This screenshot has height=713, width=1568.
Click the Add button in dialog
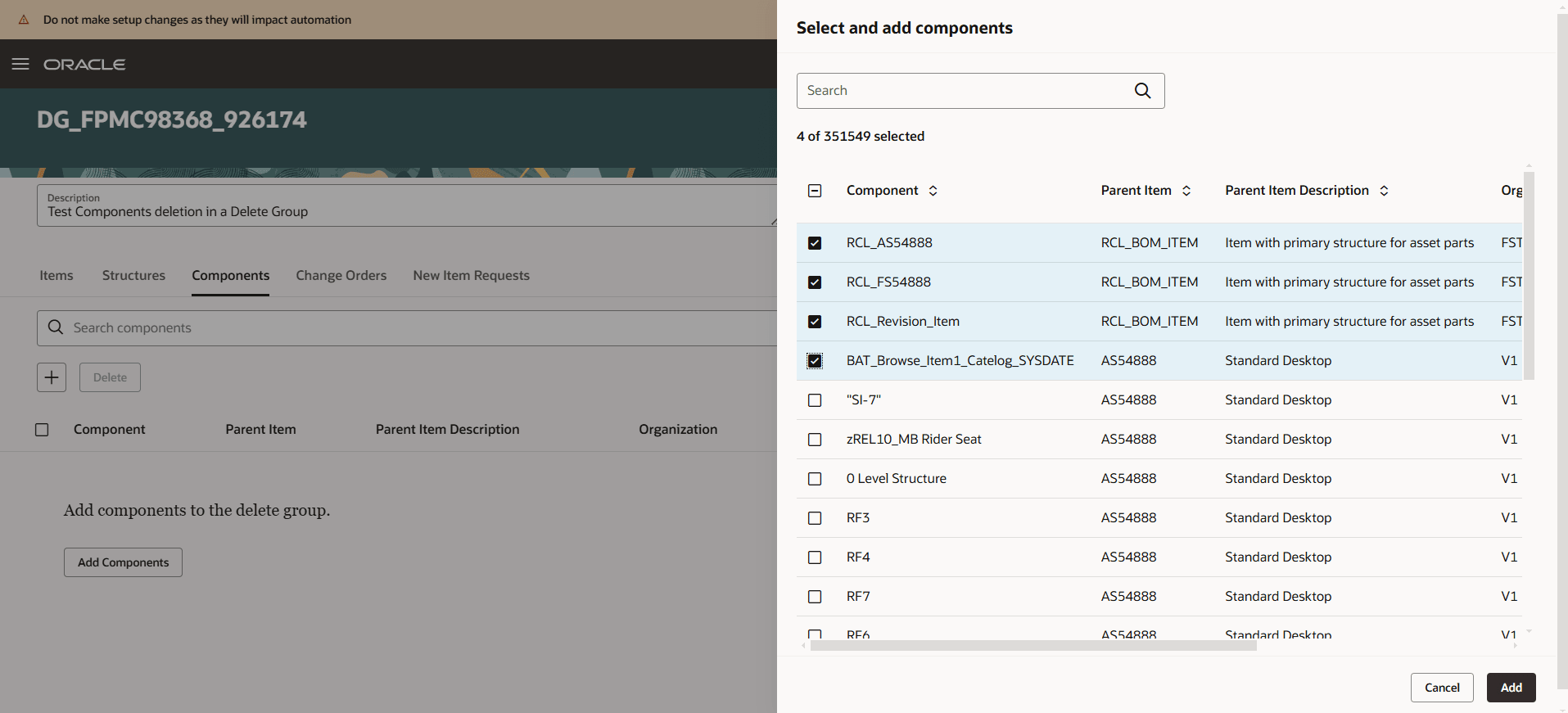click(x=1511, y=688)
